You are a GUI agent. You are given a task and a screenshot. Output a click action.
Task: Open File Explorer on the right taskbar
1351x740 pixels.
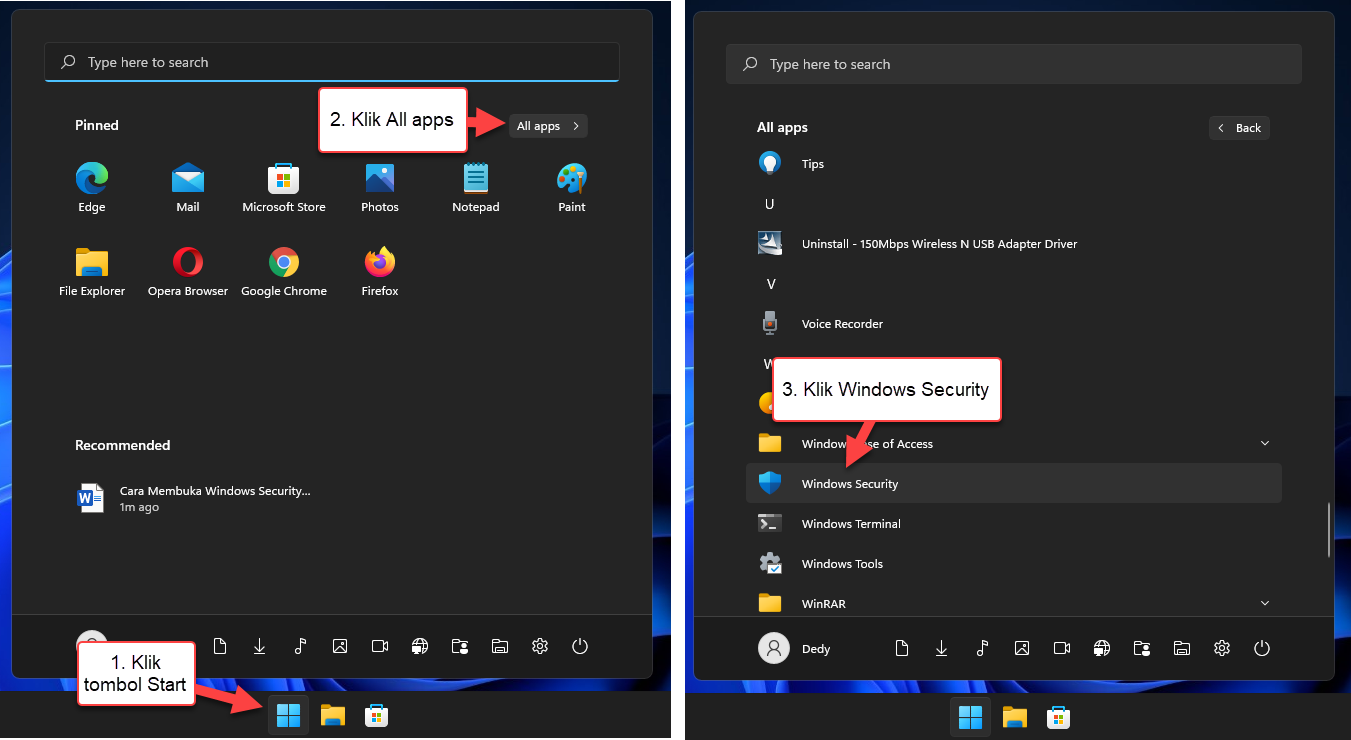[x=1014, y=717]
